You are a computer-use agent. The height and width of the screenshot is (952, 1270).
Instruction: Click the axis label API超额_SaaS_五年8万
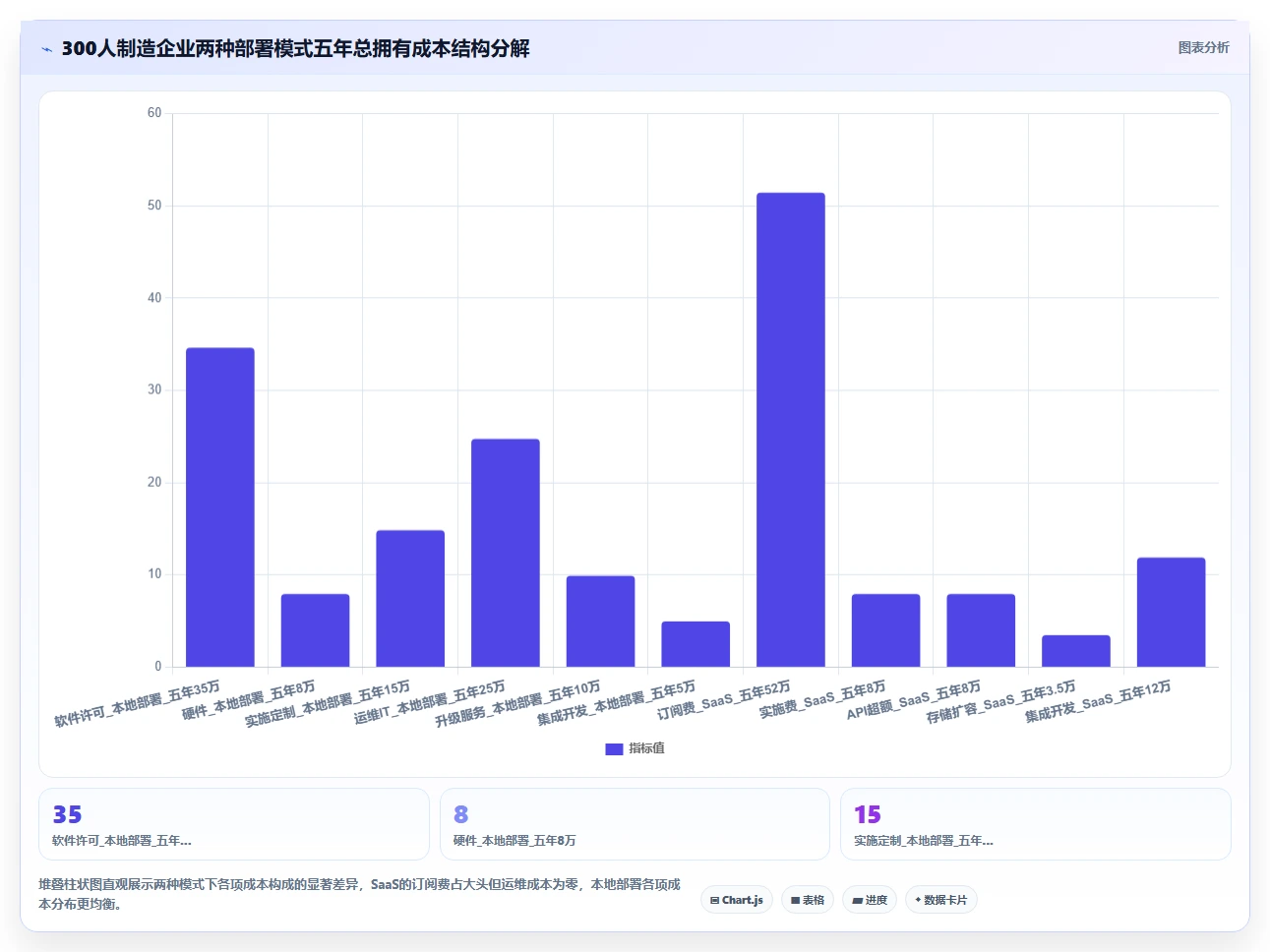coord(914,700)
